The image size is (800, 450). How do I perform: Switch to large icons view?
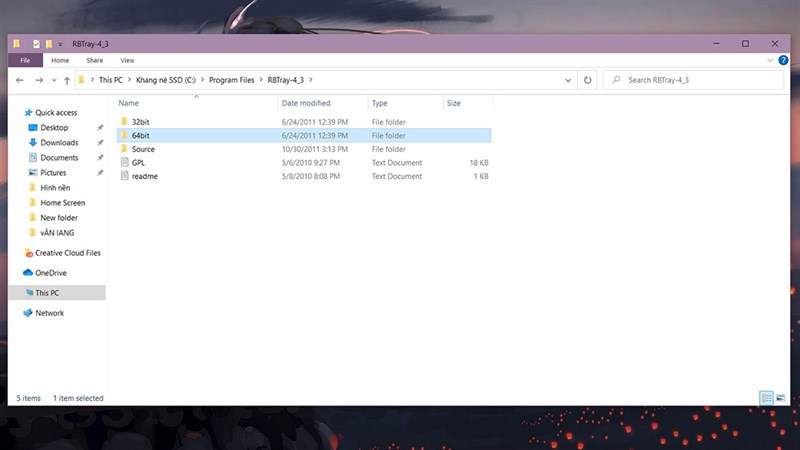779,398
